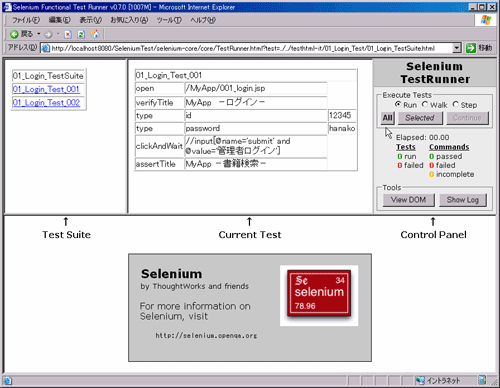500x388 pixels.
Task: Click the Tests column header
Action: pyautogui.click(x=406, y=147)
